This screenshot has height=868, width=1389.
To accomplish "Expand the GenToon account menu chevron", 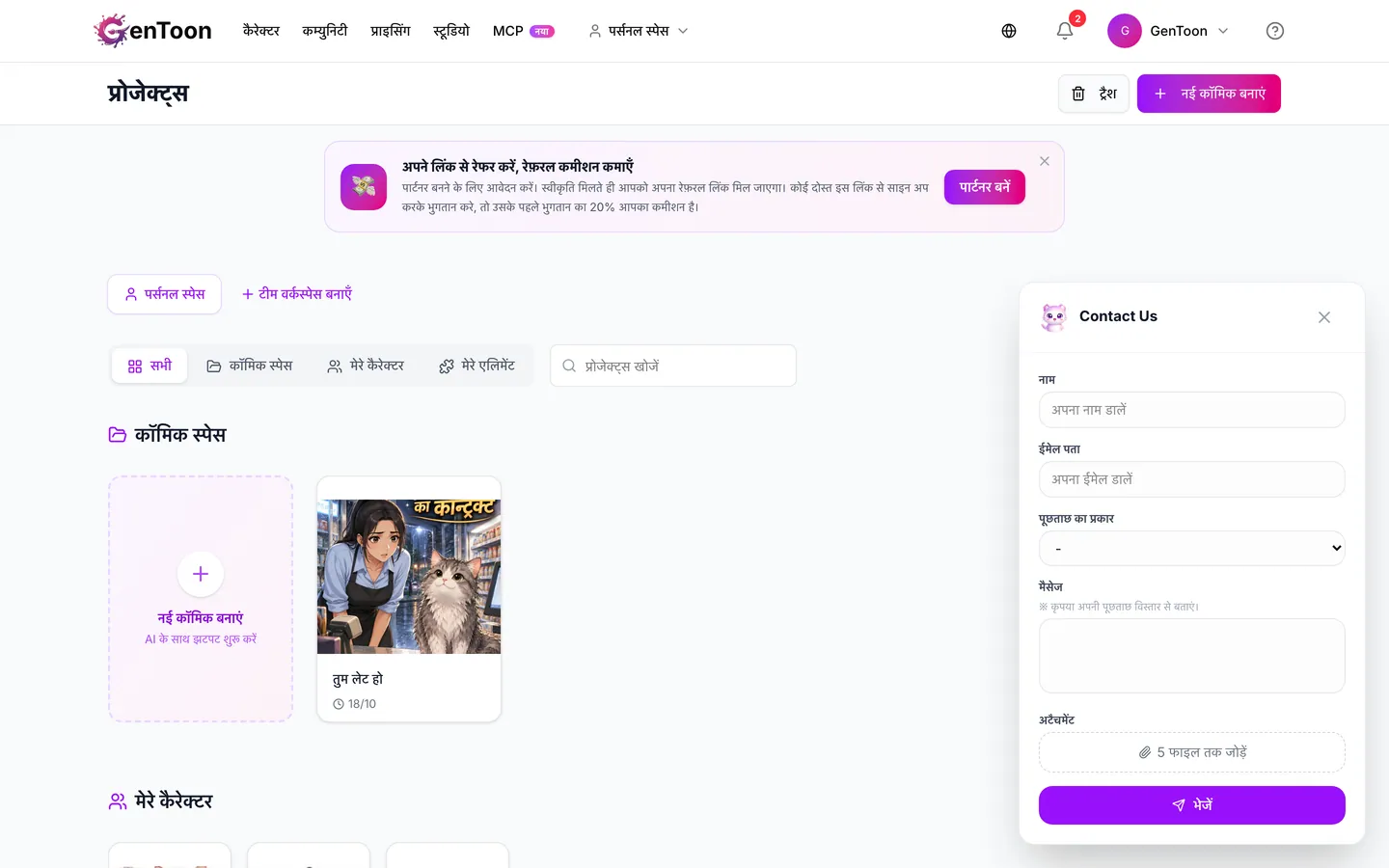I will pyautogui.click(x=1223, y=31).
